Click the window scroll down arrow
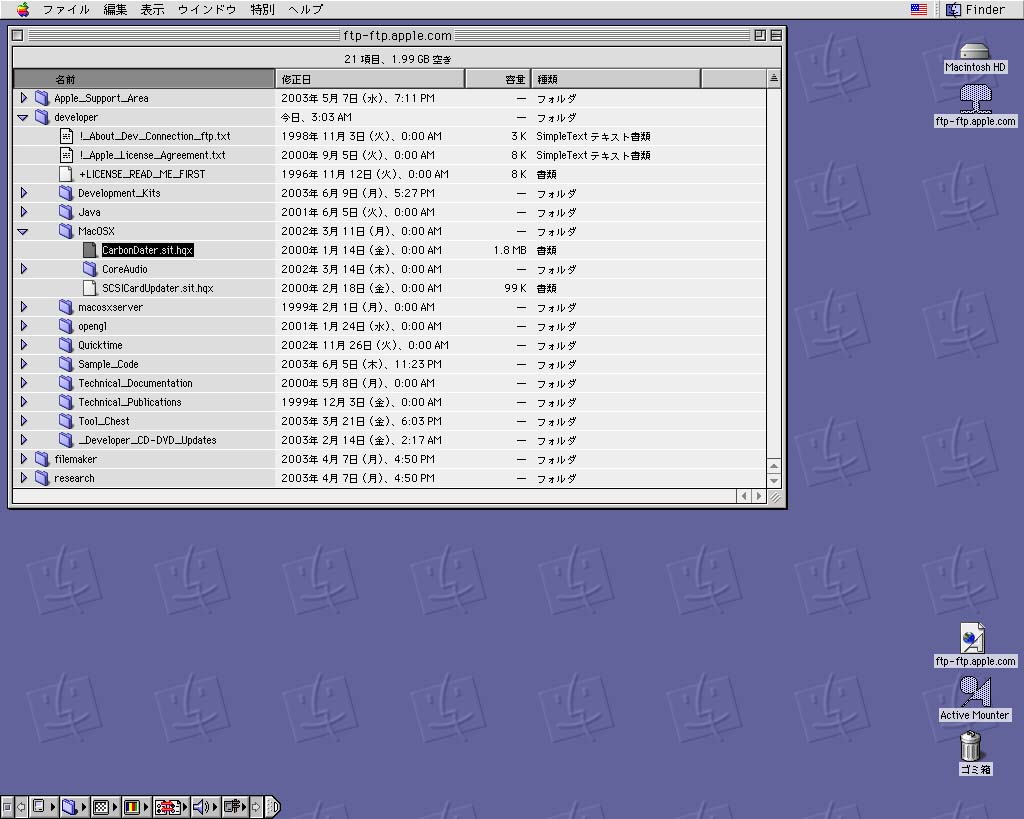 coord(774,481)
